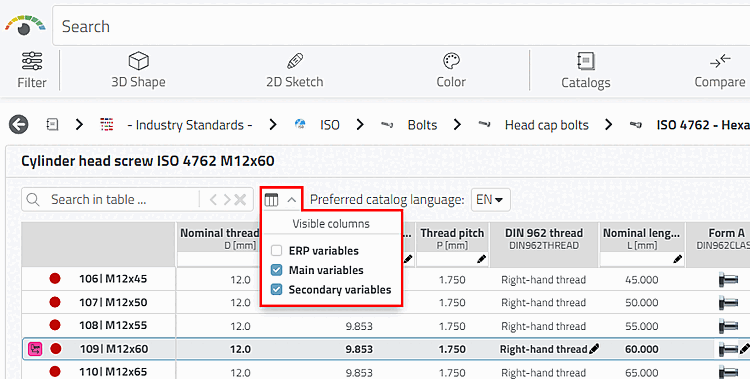Image resolution: width=750 pixels, height=379 pixels.
Task: Click bolt image in Form A for row 108
Action: coord(728,326)
